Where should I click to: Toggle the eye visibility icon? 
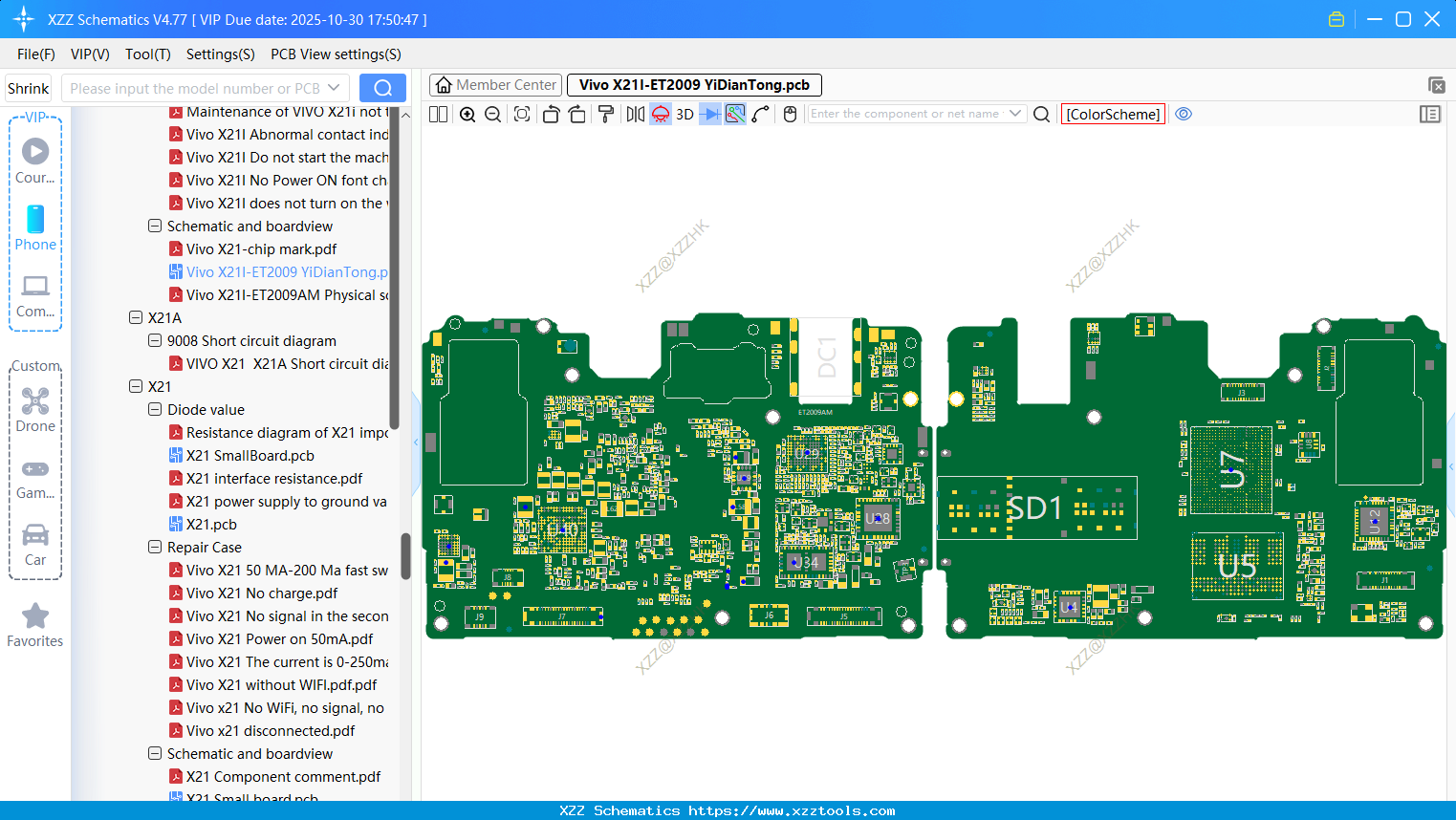[x=1184, y=115]
